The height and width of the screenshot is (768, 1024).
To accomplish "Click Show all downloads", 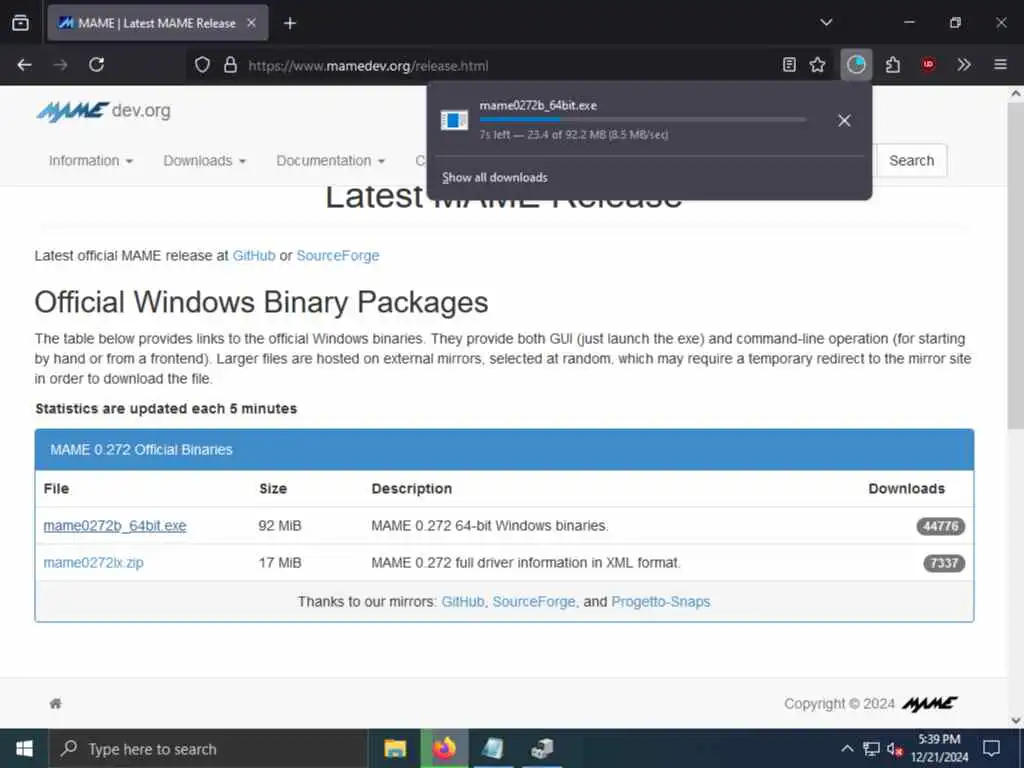I will pyautogui.click(x=494, y=178).
